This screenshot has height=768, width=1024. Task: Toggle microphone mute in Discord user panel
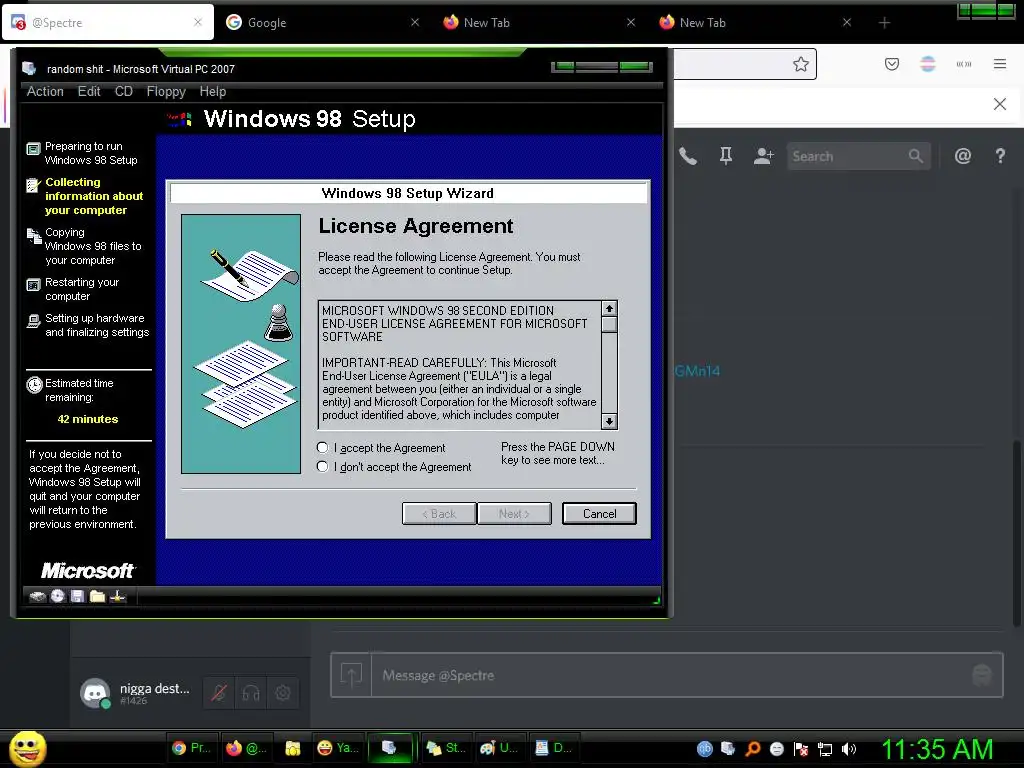[219, 693]
